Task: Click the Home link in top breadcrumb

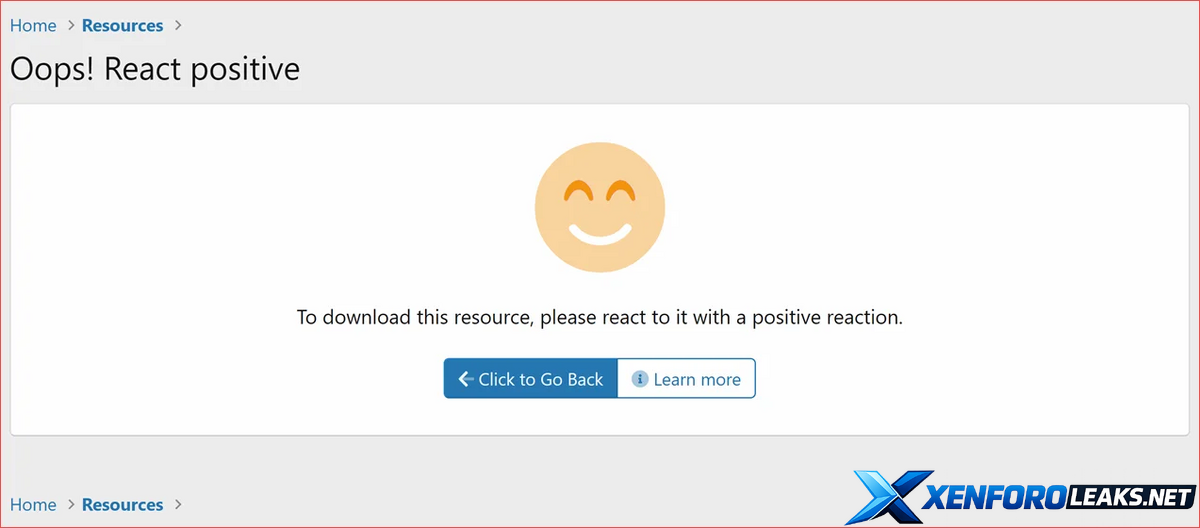Action: [x=33, y=26]
